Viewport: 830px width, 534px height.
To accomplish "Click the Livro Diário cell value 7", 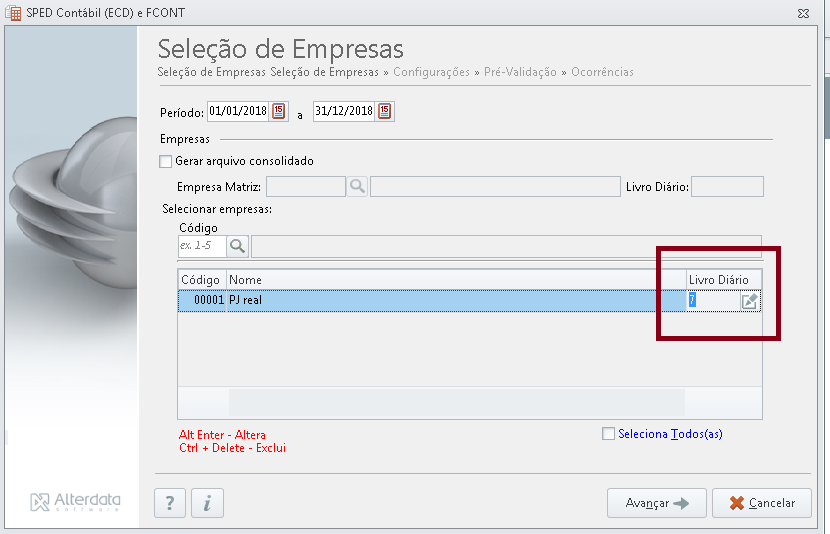I will (x=713, y=301).
